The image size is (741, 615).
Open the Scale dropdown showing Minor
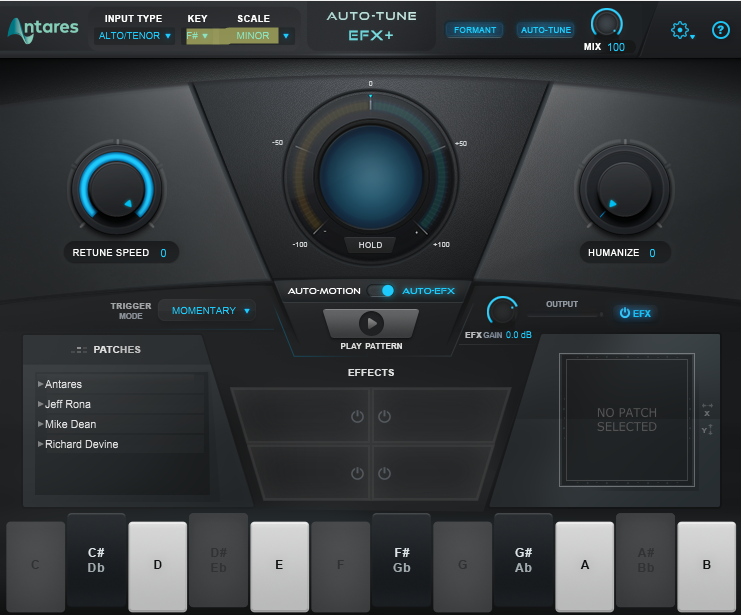[x=258, y=36]
